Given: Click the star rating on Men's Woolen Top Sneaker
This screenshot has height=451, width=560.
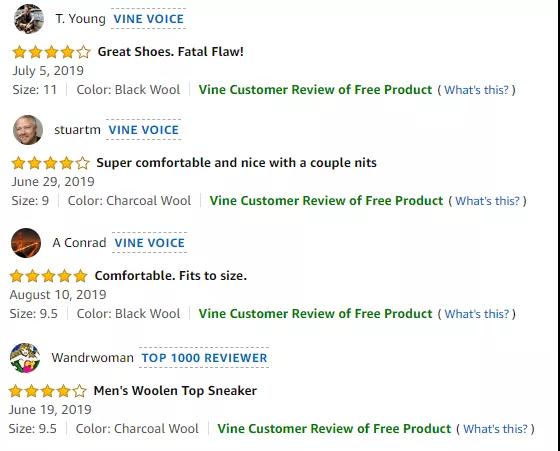Looking at the screenshot, I should point(48,391).
